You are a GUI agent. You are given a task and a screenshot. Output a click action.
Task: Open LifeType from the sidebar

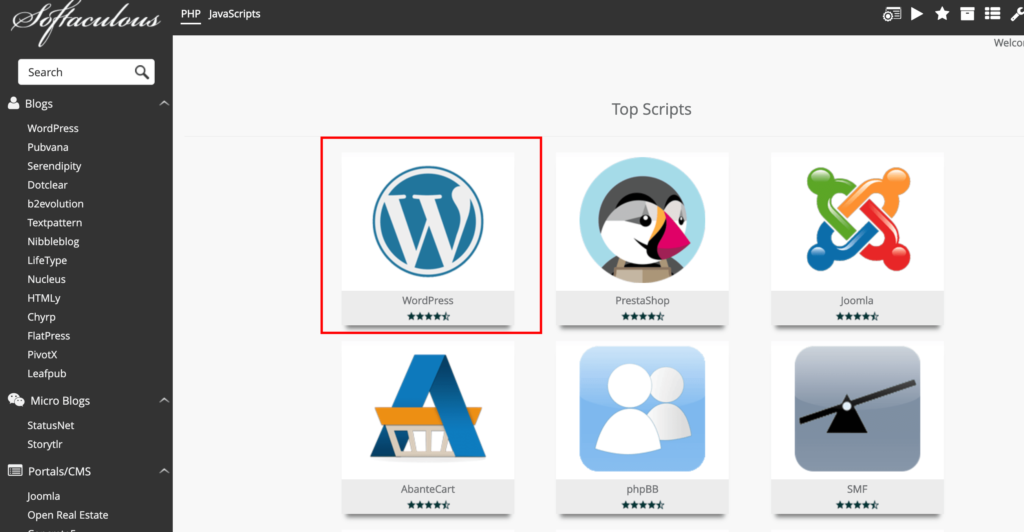coord(47,260)
